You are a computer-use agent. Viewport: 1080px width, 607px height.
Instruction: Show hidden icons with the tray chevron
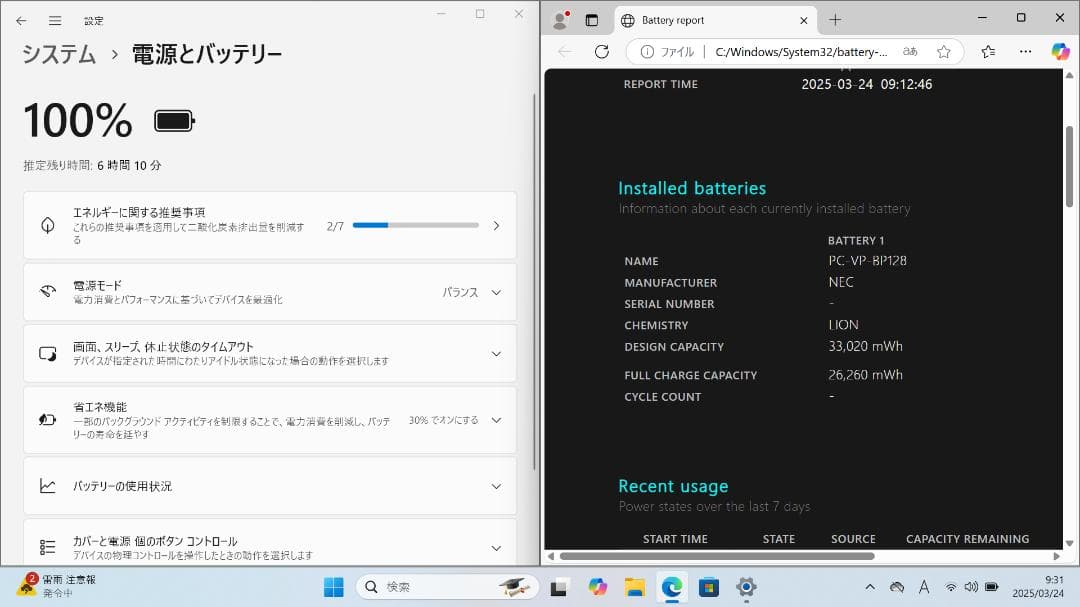tap(869, 587)
